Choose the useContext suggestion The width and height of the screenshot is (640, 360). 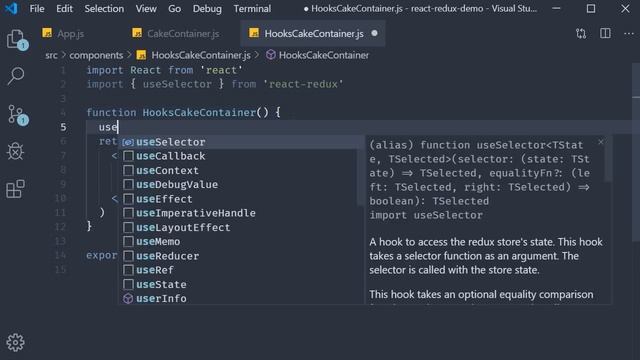[241, 170]
